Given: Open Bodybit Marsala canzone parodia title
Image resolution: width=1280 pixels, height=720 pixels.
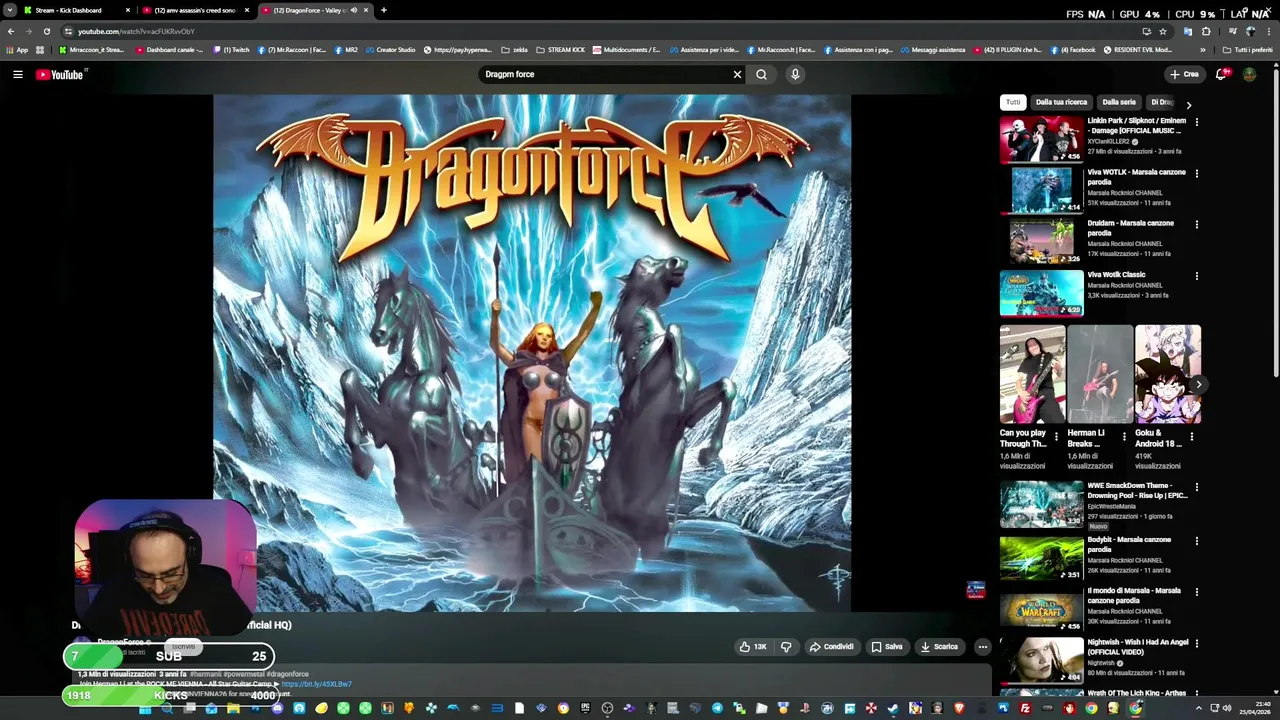Looking at the screenshot, I should point(1129,544).
